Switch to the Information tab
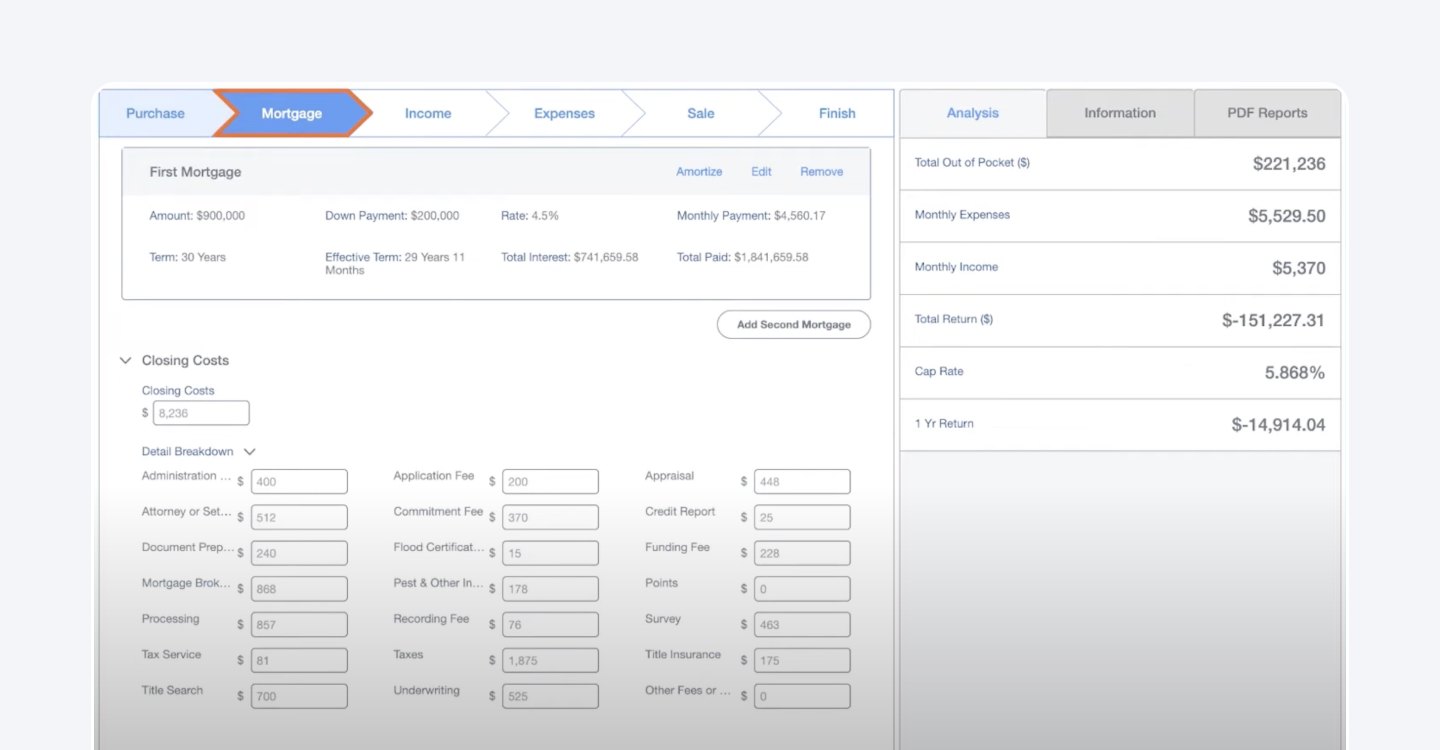Image resolution: width=1440 pixels, height=750 pixels. coord(1119,113)
